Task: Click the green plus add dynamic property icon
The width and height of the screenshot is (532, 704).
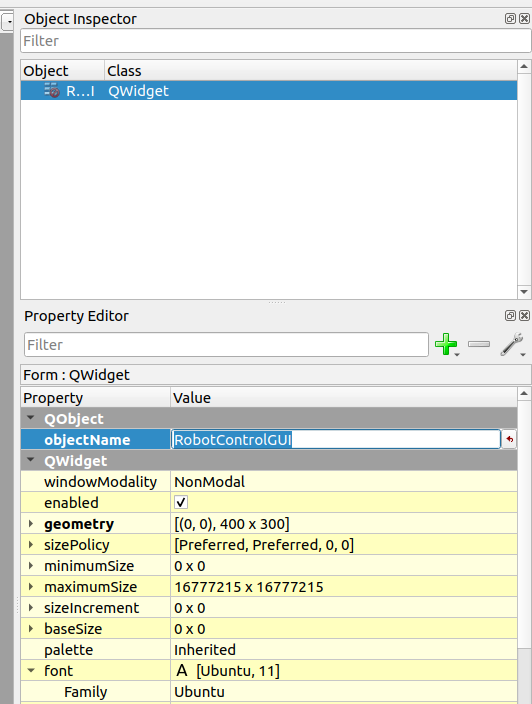Action: 446,344
